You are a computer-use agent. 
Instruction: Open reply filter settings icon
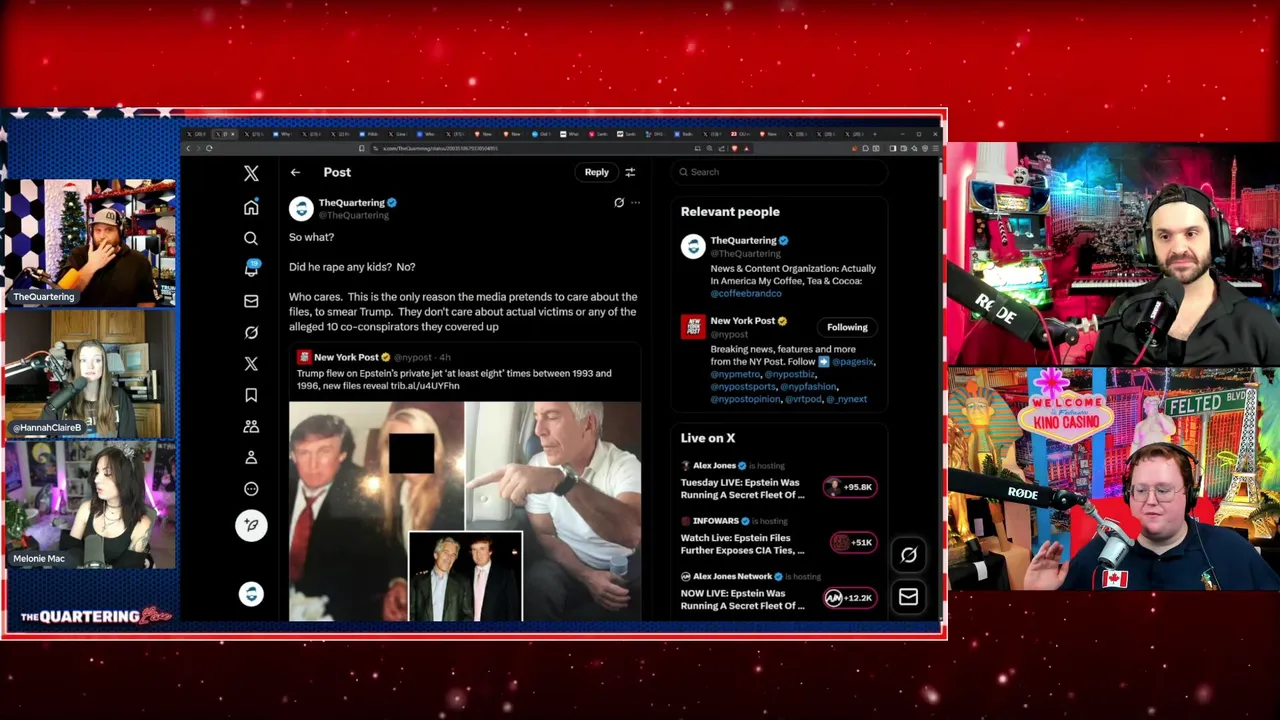point(630,172)
